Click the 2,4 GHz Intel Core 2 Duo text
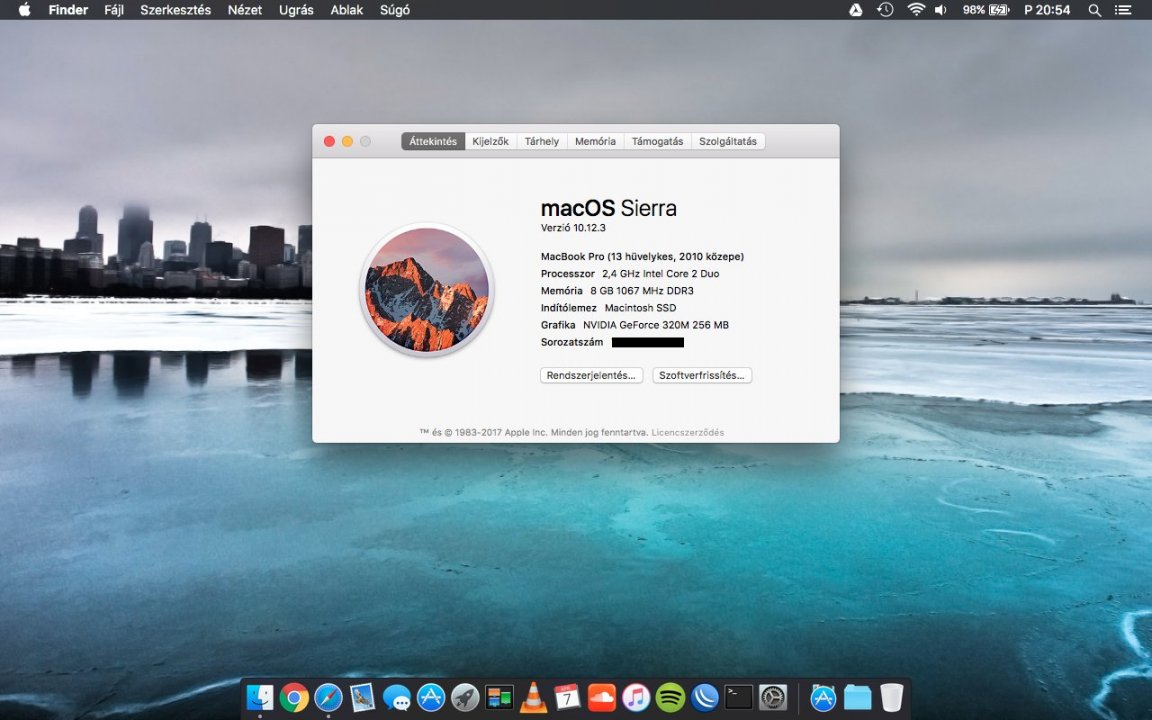The width and height of the screenshot is (1152, 720). pyautogui.click(x=660, y=273)
